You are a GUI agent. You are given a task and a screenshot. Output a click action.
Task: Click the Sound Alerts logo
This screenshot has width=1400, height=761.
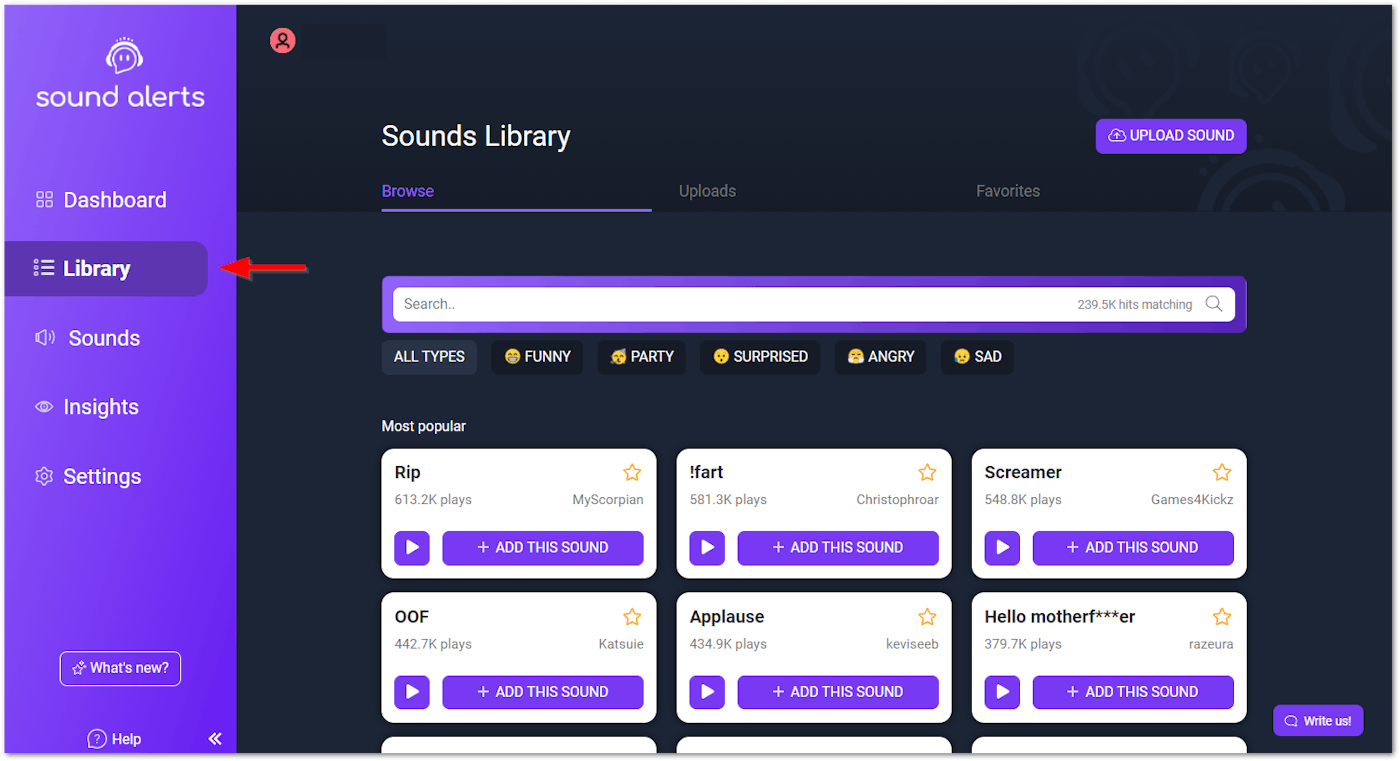[x=120, y=74]
